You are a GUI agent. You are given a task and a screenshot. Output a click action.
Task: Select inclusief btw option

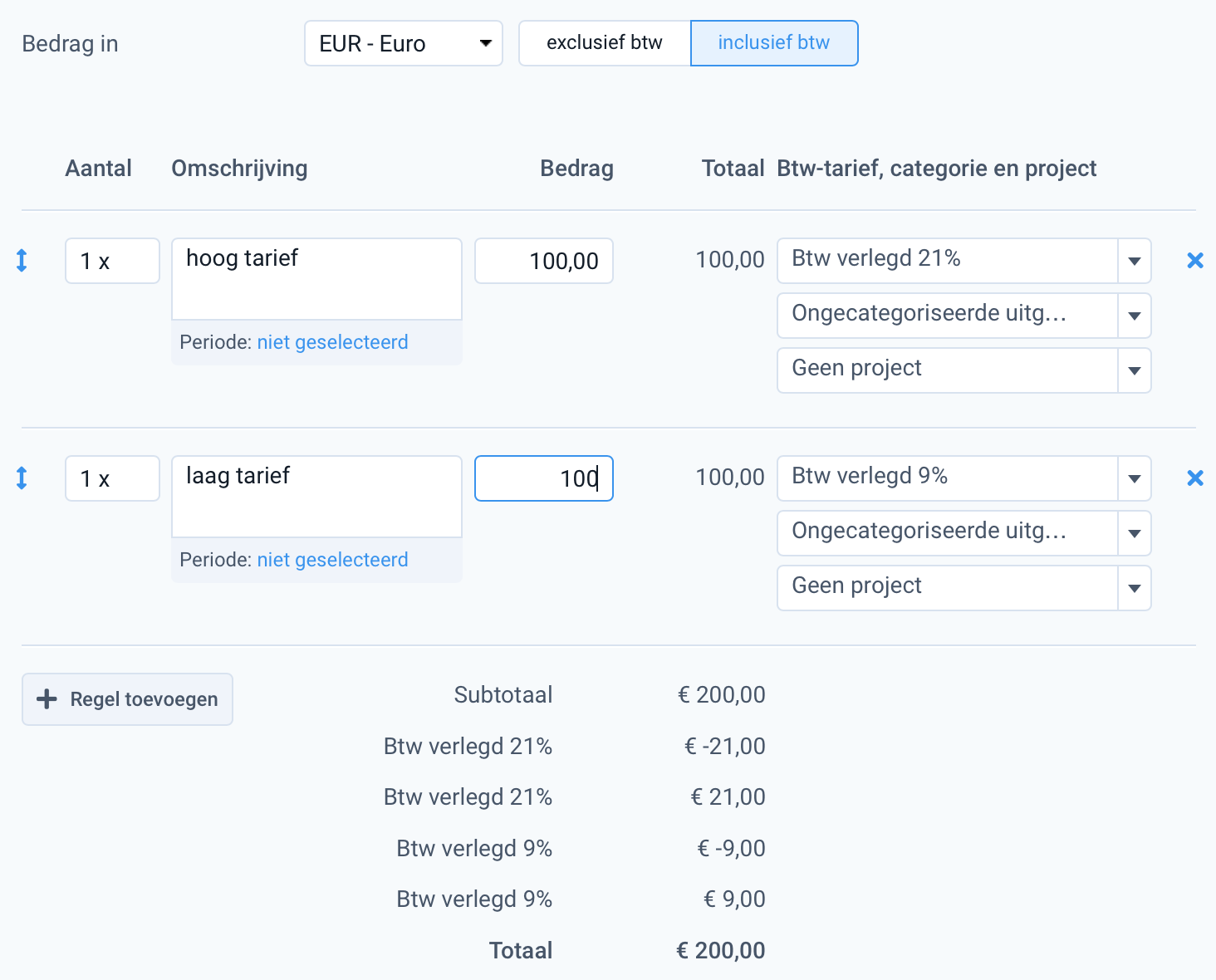(773, 43)
